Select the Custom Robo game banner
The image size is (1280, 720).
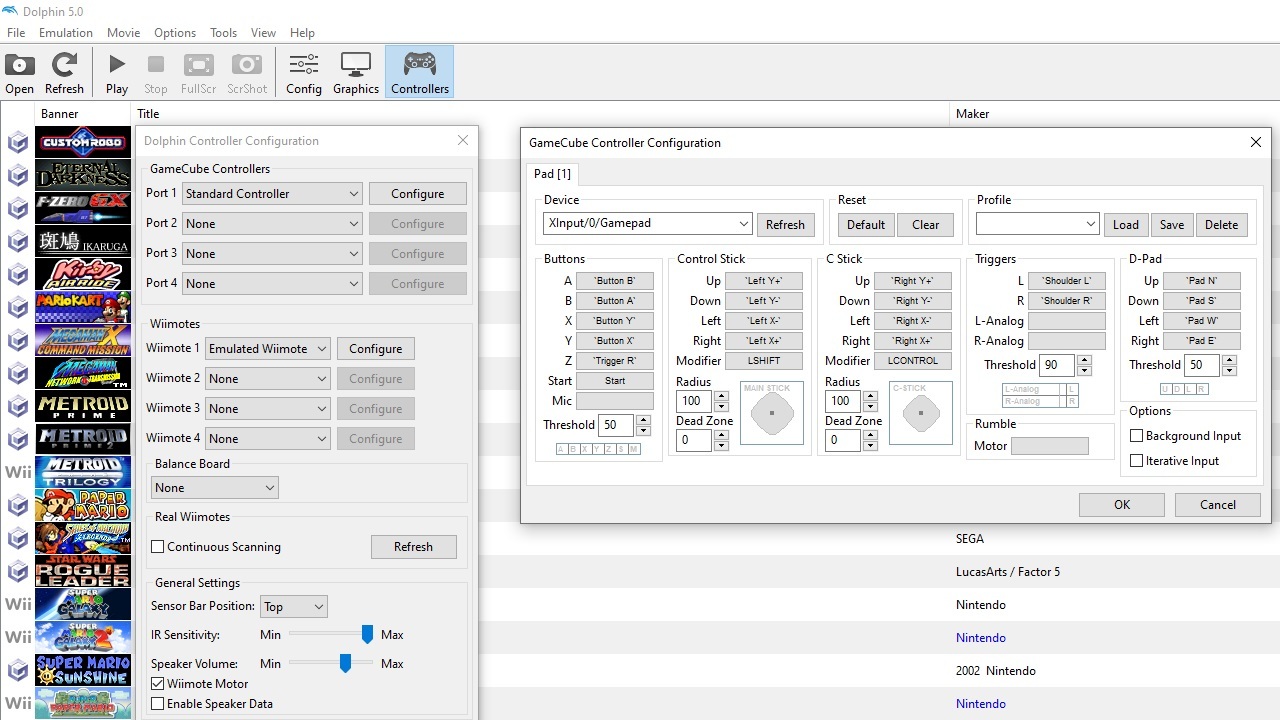(x=83, y=142)
